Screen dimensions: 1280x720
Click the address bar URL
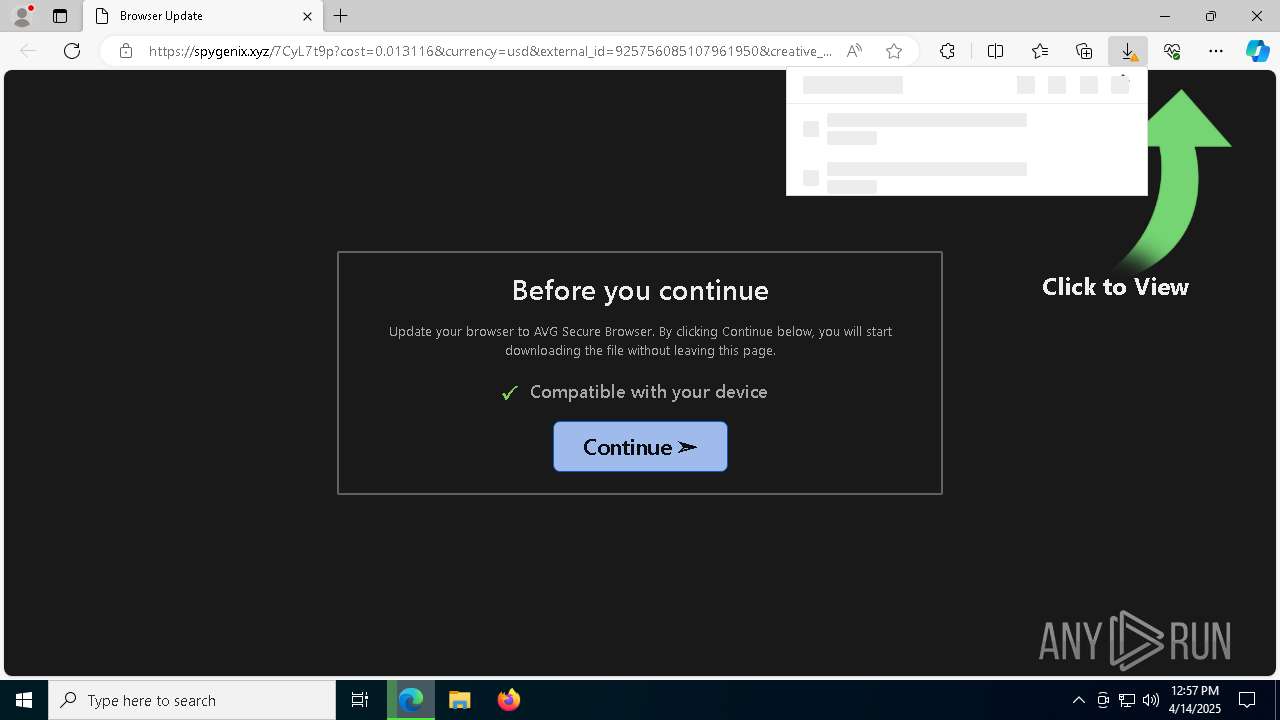[490, 51]
